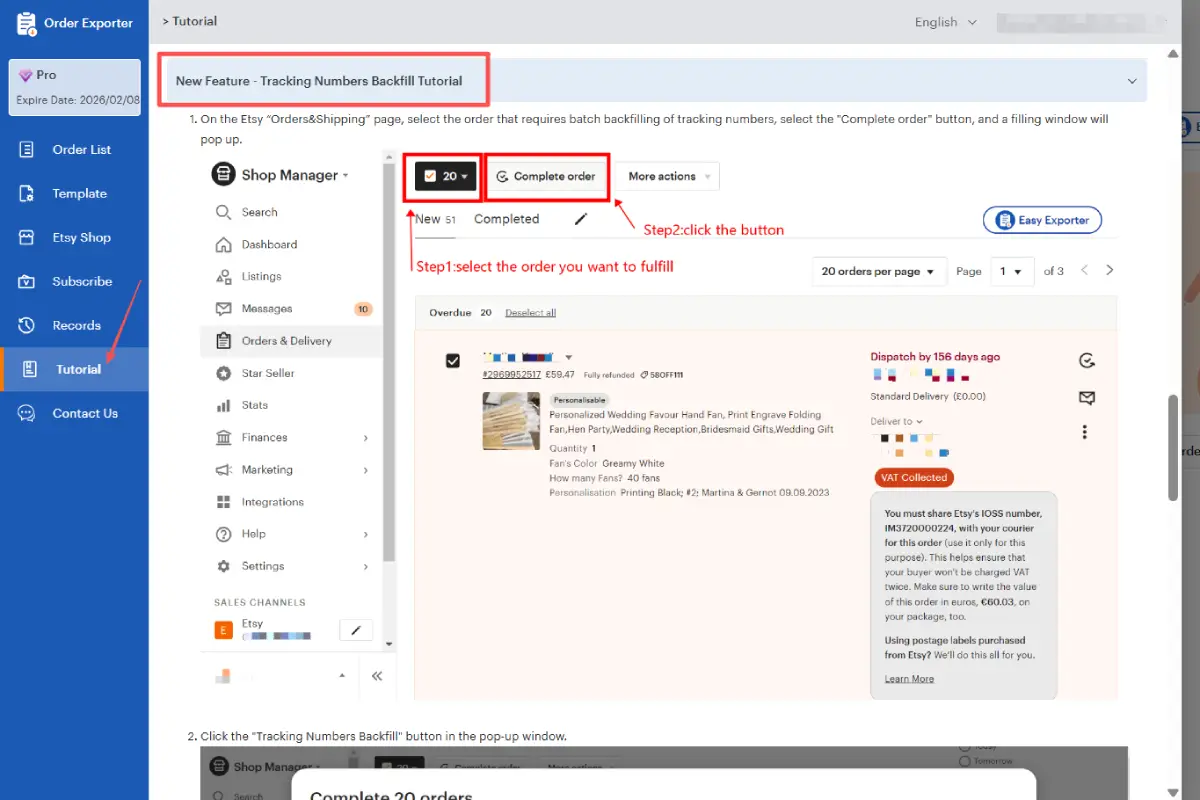
Task: Click the Etsy Shop storefront icon
Action: click(27, 237)
